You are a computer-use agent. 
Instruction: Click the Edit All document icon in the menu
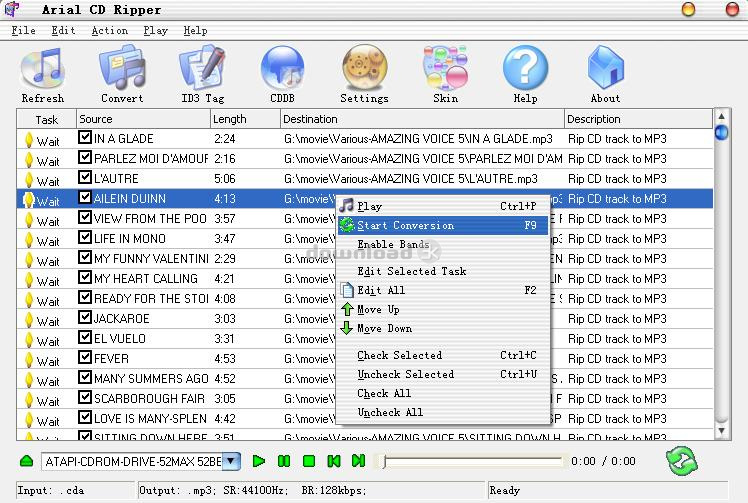click(347, 290)
